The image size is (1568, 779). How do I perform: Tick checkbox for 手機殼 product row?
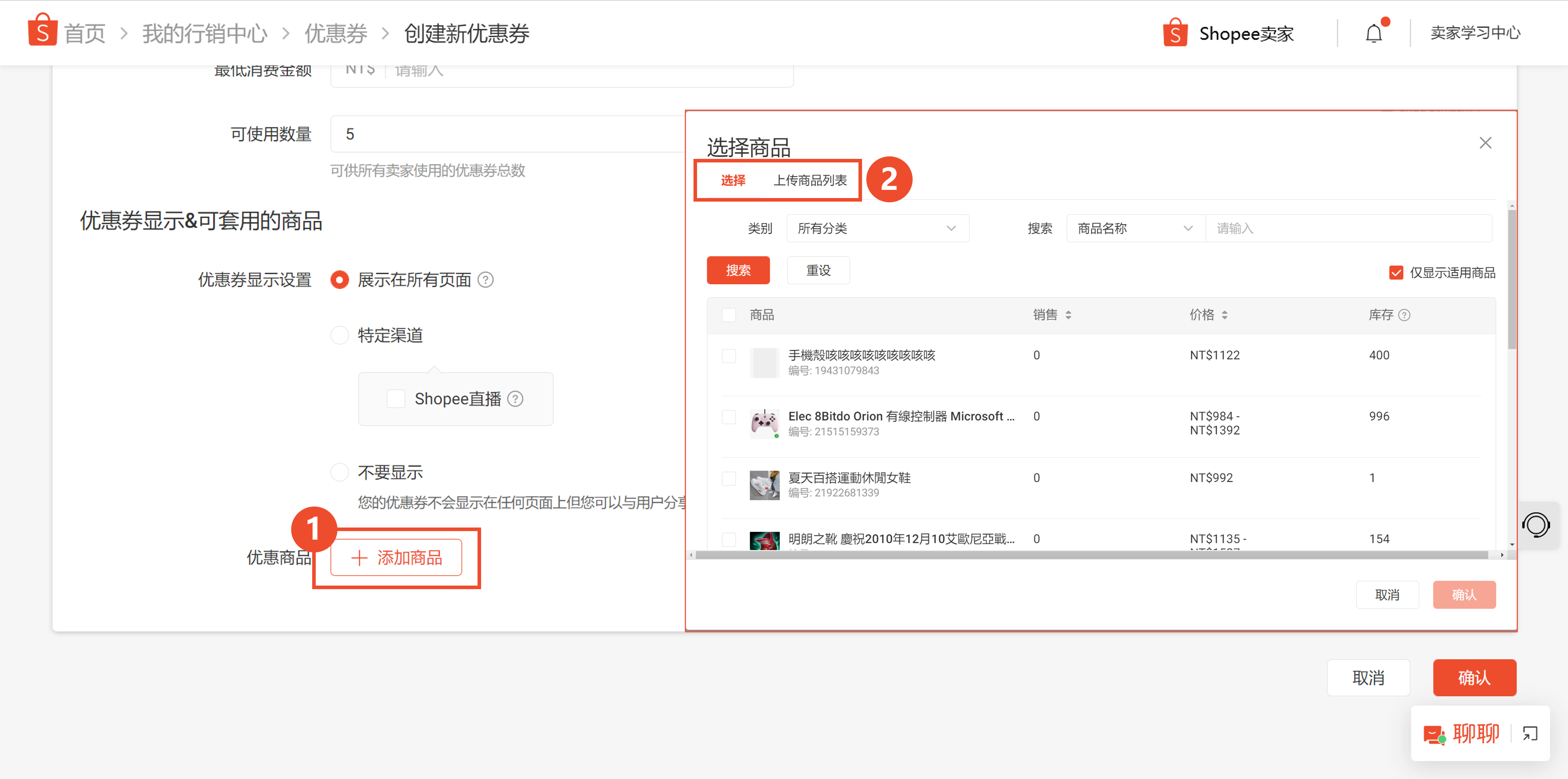[x=729, y=356]
